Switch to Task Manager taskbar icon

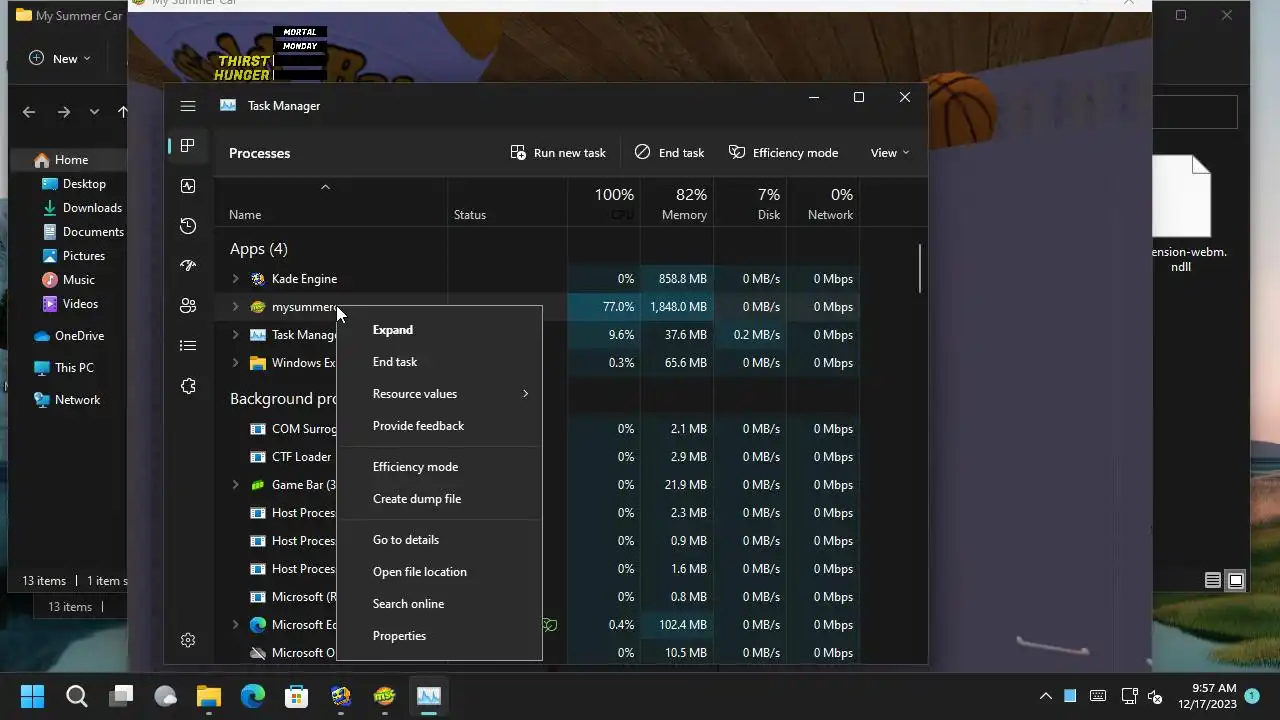(x=429, y=696)
